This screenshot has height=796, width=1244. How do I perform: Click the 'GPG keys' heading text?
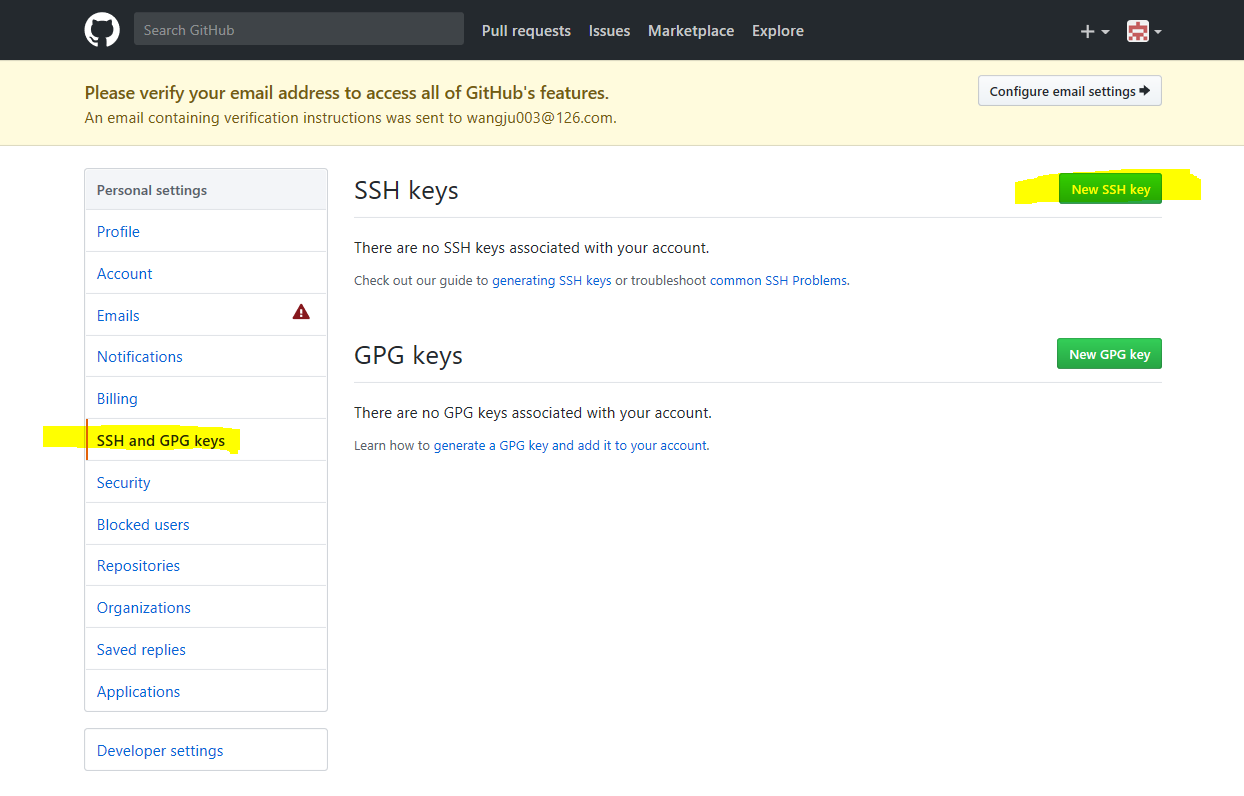coord(408,355)
